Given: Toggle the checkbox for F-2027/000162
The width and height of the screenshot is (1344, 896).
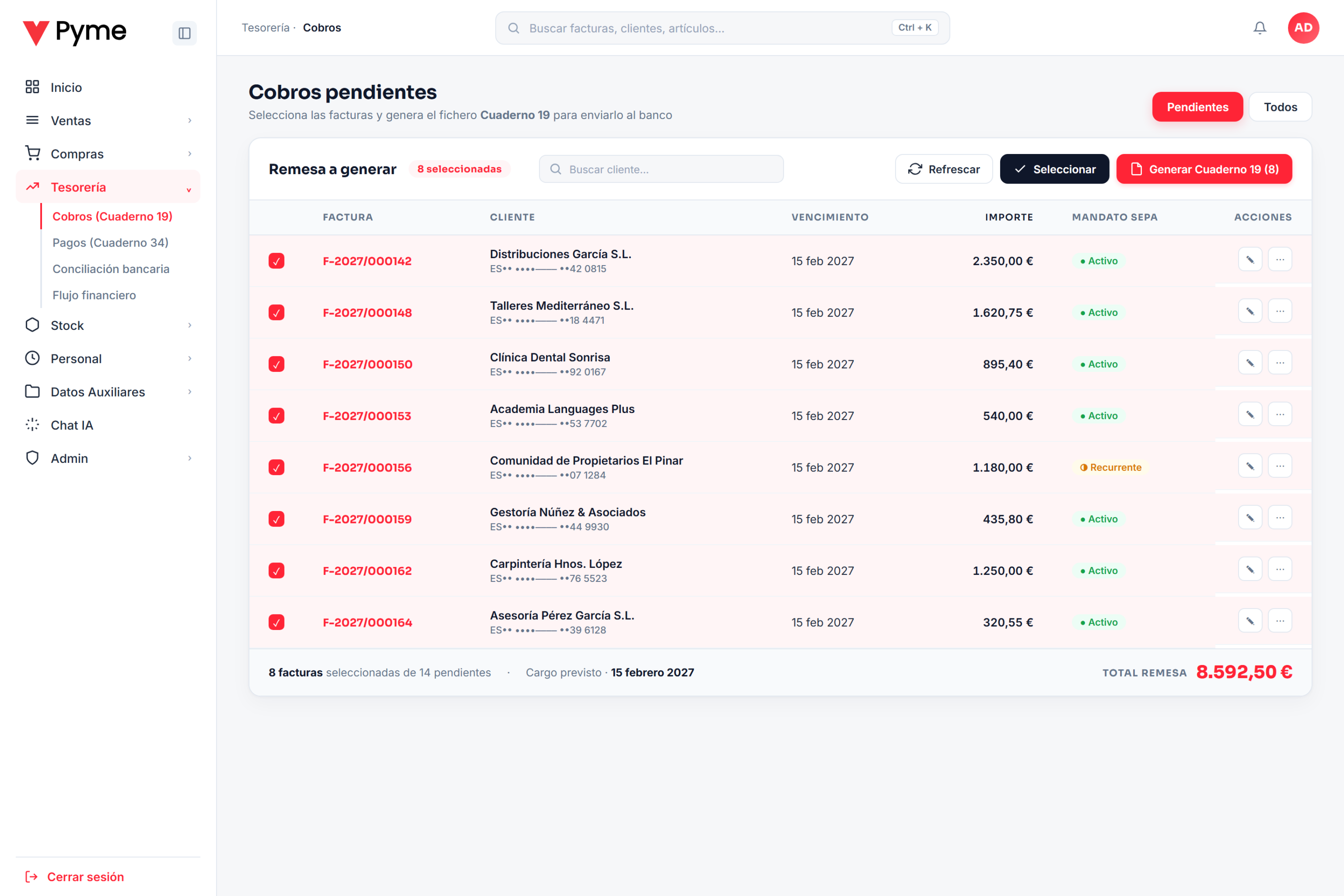Looking at the screenshot, I should pyautogui.click(x=277, y=571).
